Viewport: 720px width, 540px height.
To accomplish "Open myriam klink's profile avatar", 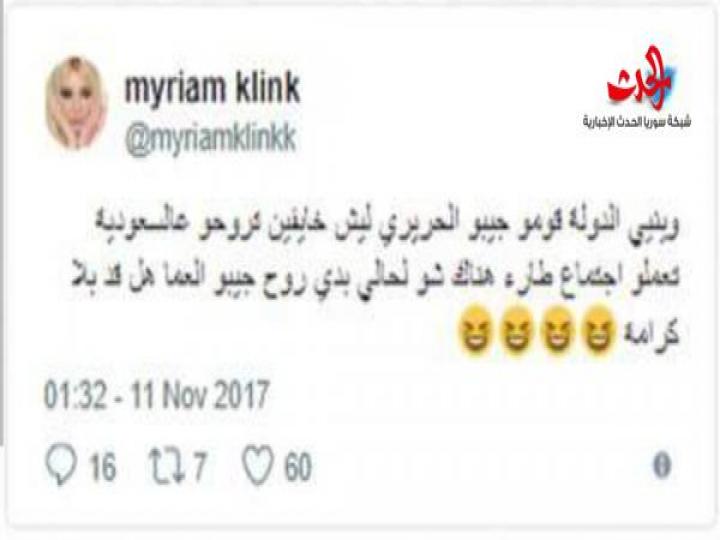I will point(76,103).
